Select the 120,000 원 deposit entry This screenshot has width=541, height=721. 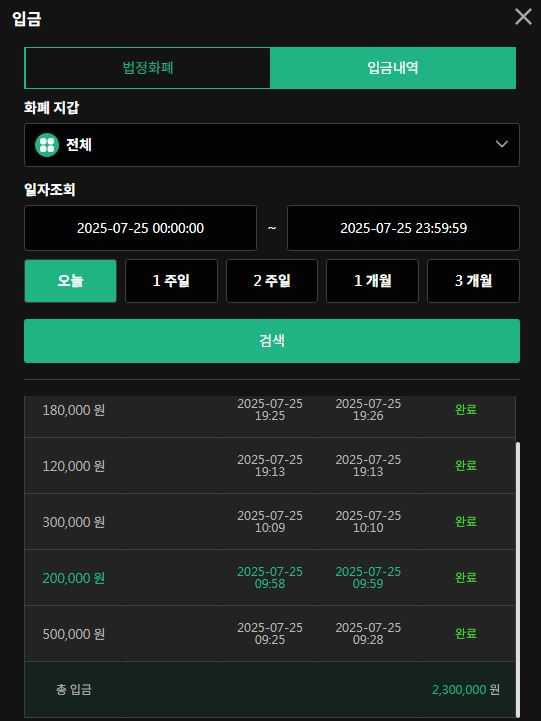coord(270,465)
